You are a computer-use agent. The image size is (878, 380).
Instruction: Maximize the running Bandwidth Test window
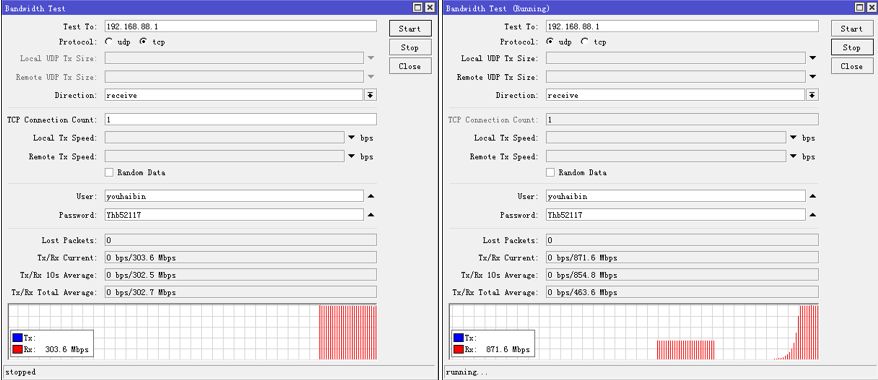(x=860, y=8)
